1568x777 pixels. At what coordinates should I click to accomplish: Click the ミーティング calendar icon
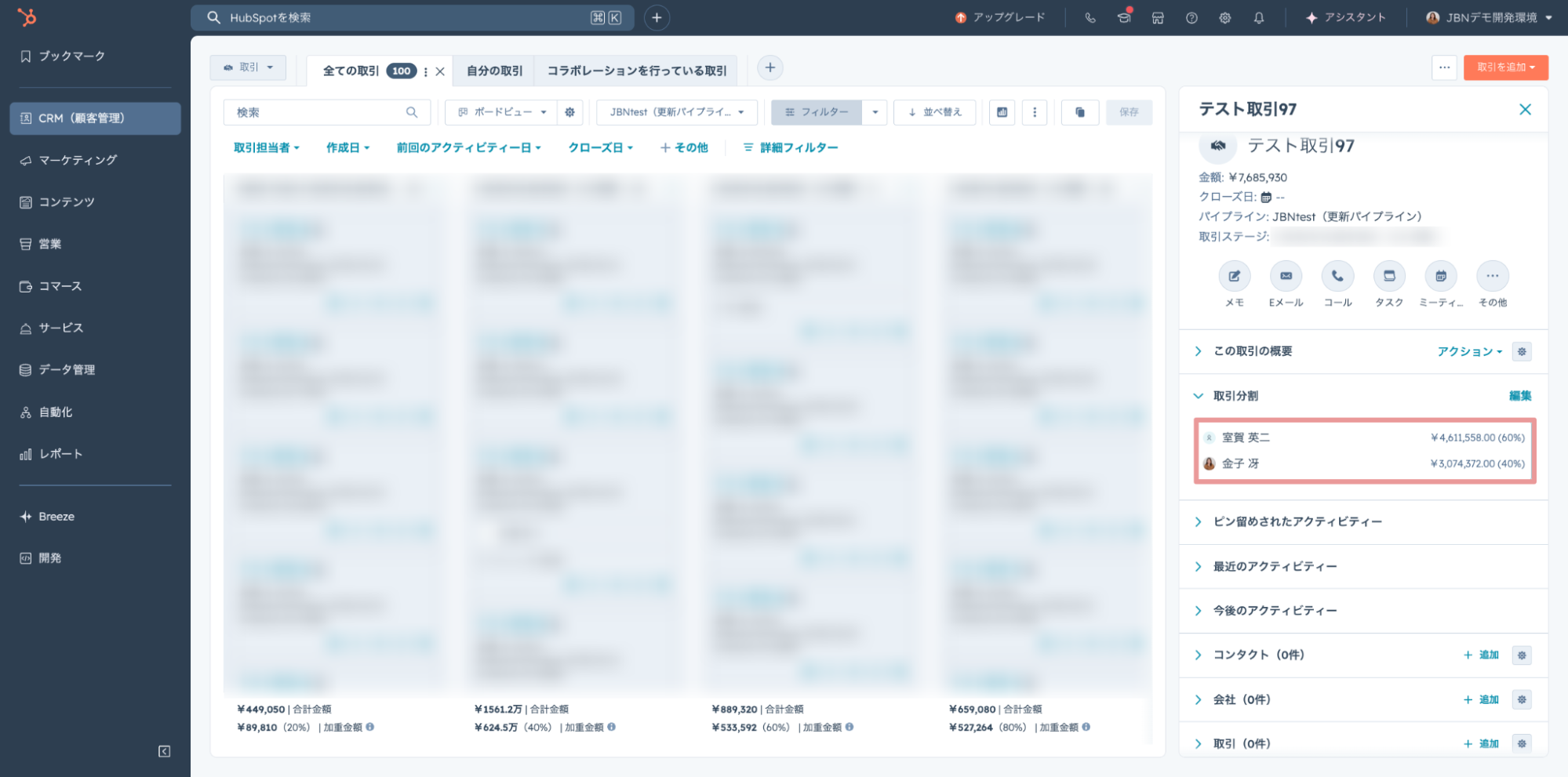[1441, 276]
